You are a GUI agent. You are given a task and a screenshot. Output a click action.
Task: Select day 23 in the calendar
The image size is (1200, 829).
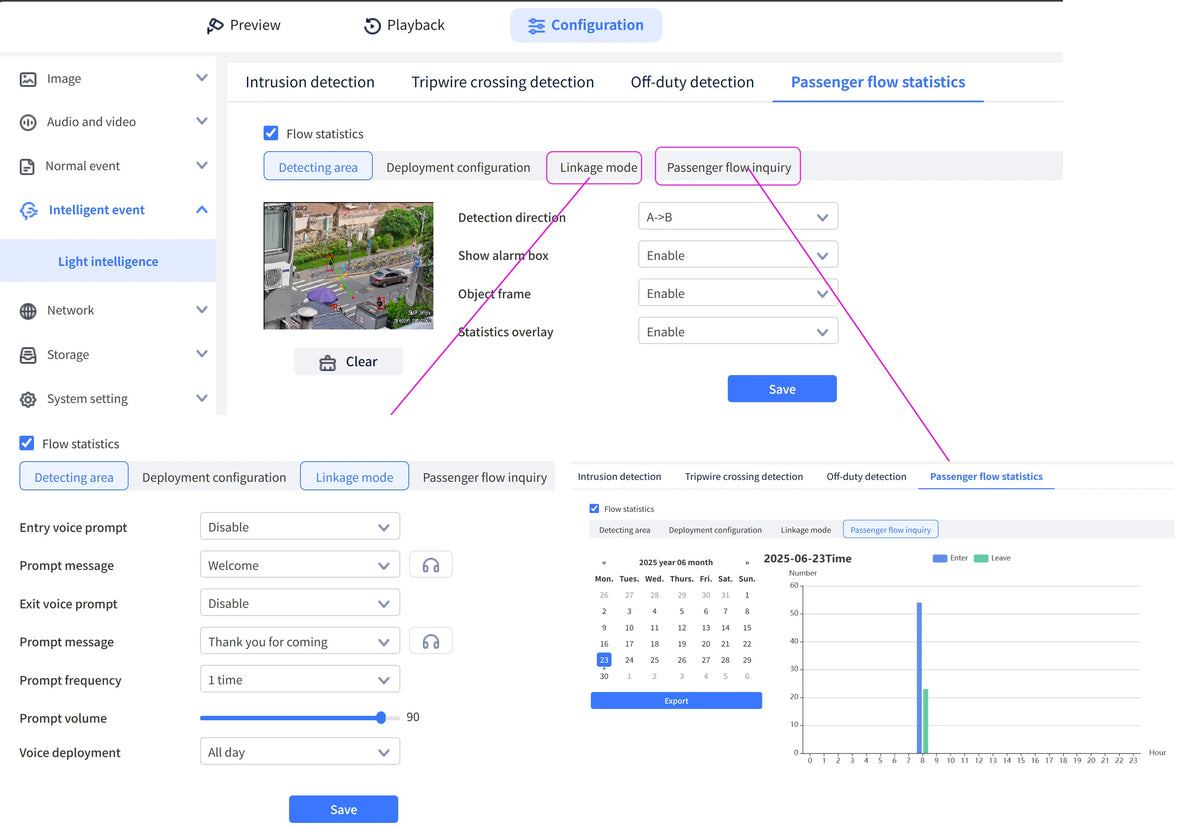[x=604, y=660]
